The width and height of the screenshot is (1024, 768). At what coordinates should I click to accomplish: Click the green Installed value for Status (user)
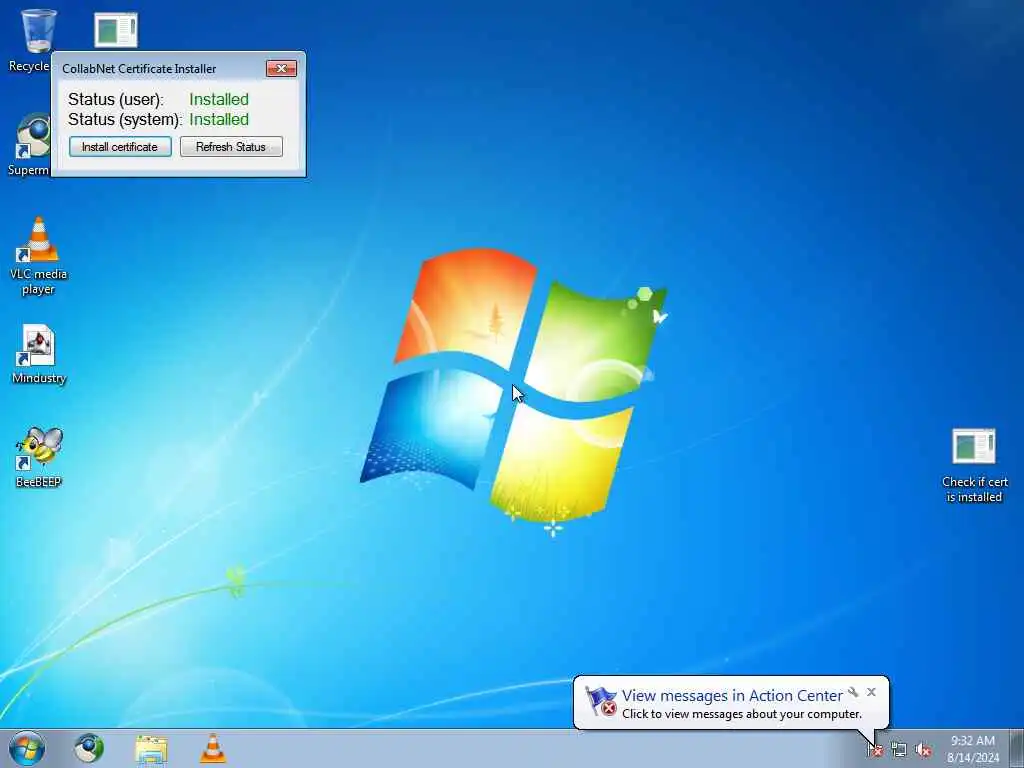coord(219,99)
